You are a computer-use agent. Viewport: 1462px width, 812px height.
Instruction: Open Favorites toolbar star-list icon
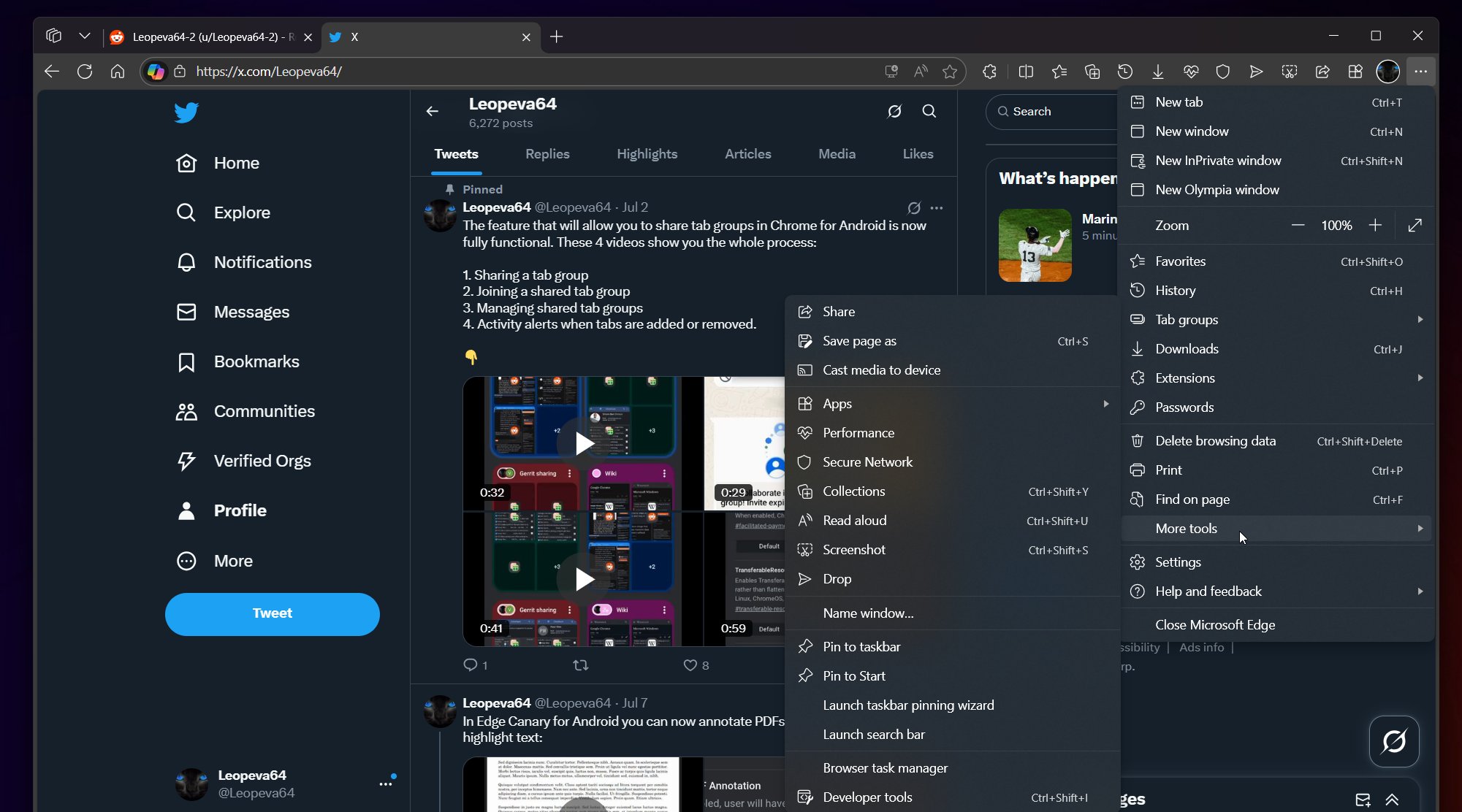(1059, 72)
